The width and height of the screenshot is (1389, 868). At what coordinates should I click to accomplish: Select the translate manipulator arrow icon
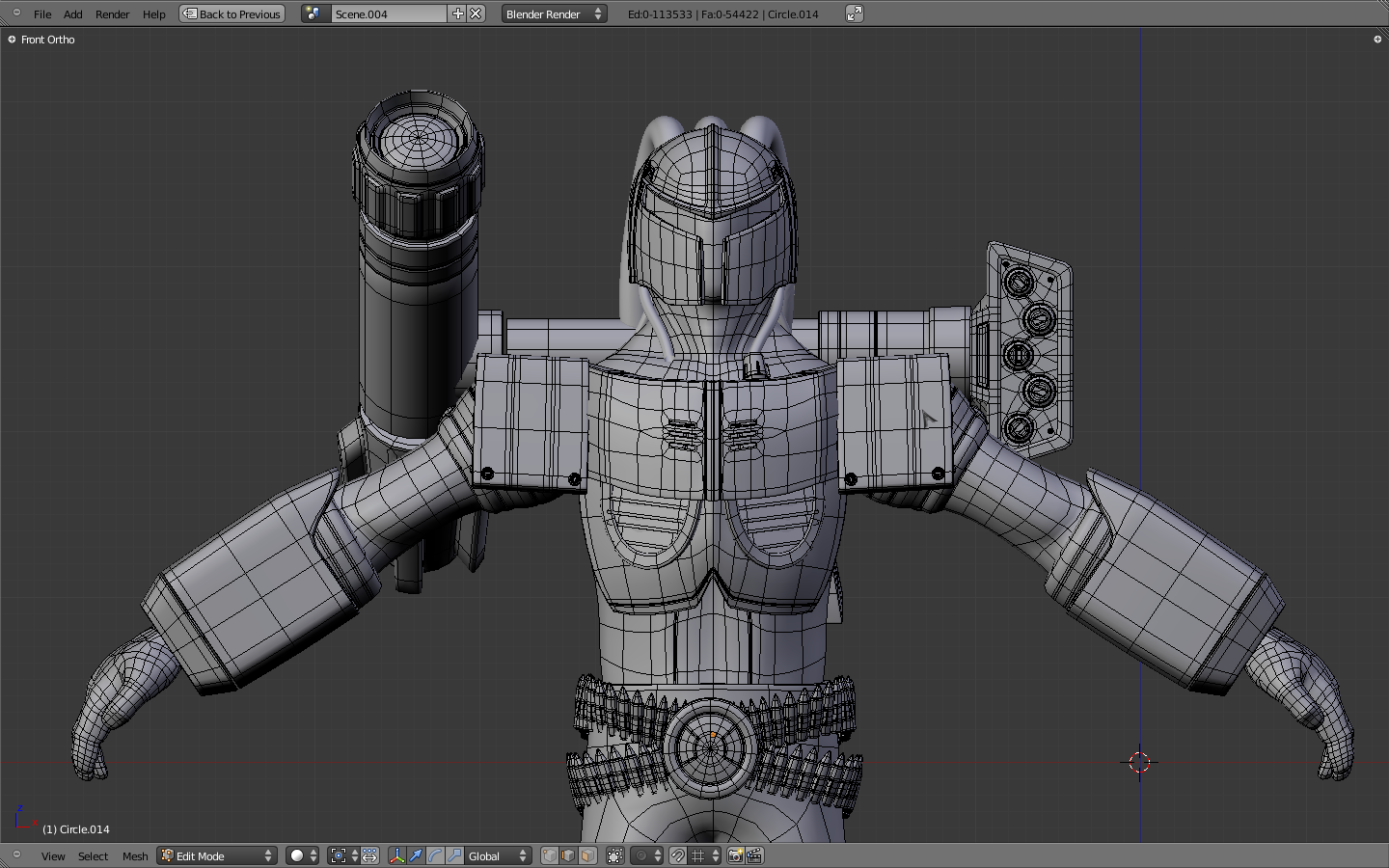[416, 856]
